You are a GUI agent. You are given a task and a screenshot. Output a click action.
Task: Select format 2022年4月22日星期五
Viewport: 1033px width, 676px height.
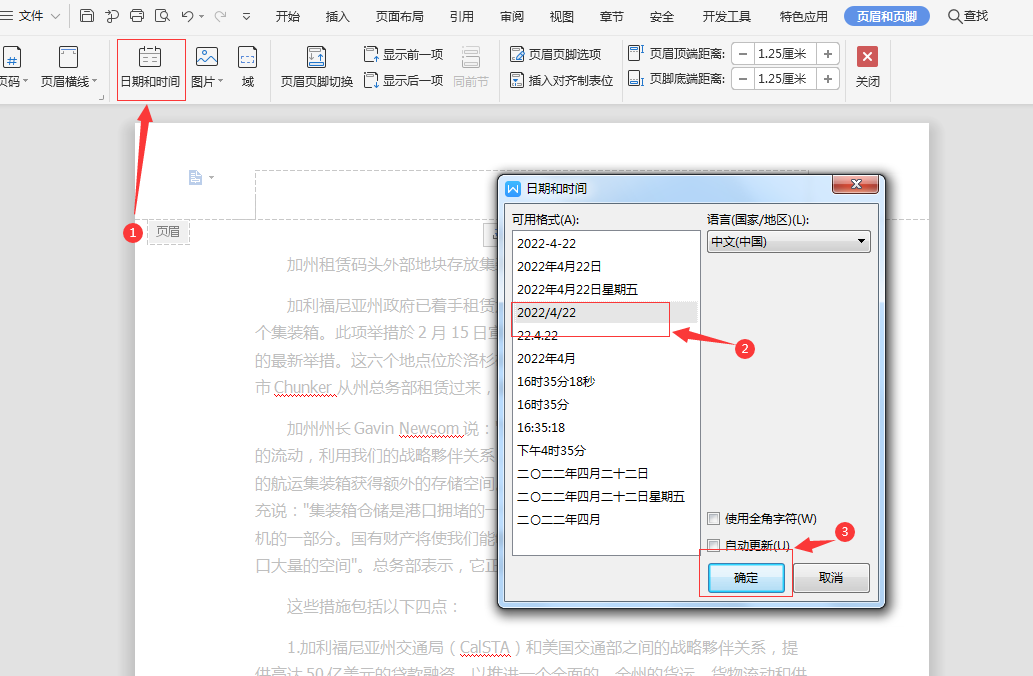pos(605,289)
